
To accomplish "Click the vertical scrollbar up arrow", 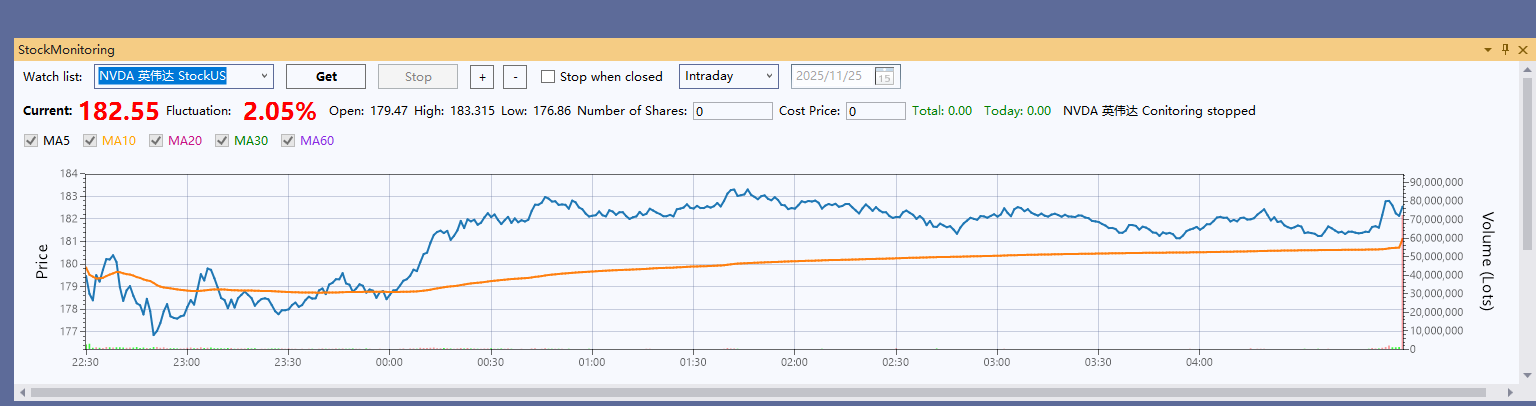I will coord(1526,71).
